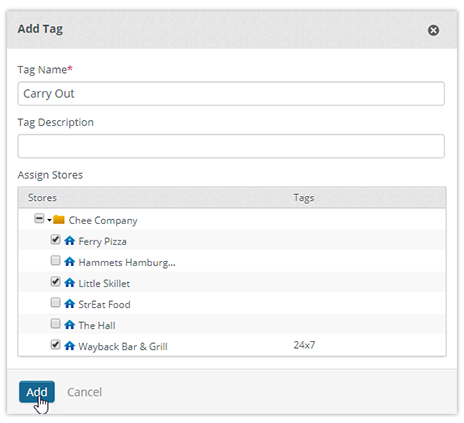464x423 pixels.
Task: Check the StrEat Food checkbox
Action: coord(55,302)
